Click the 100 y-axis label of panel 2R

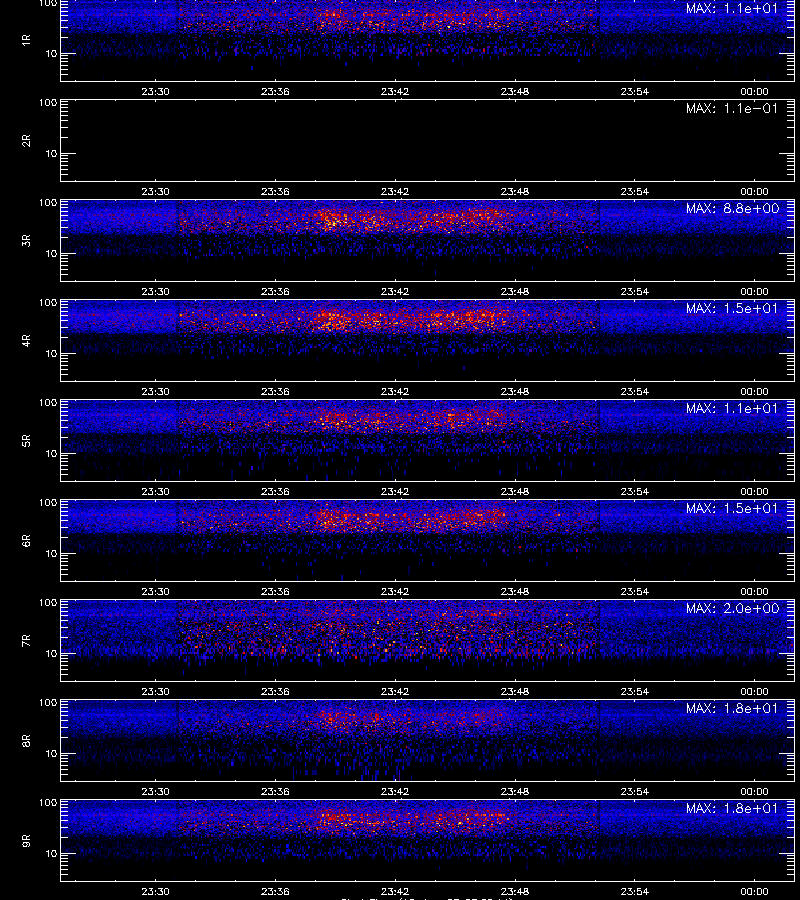[48, 103]
